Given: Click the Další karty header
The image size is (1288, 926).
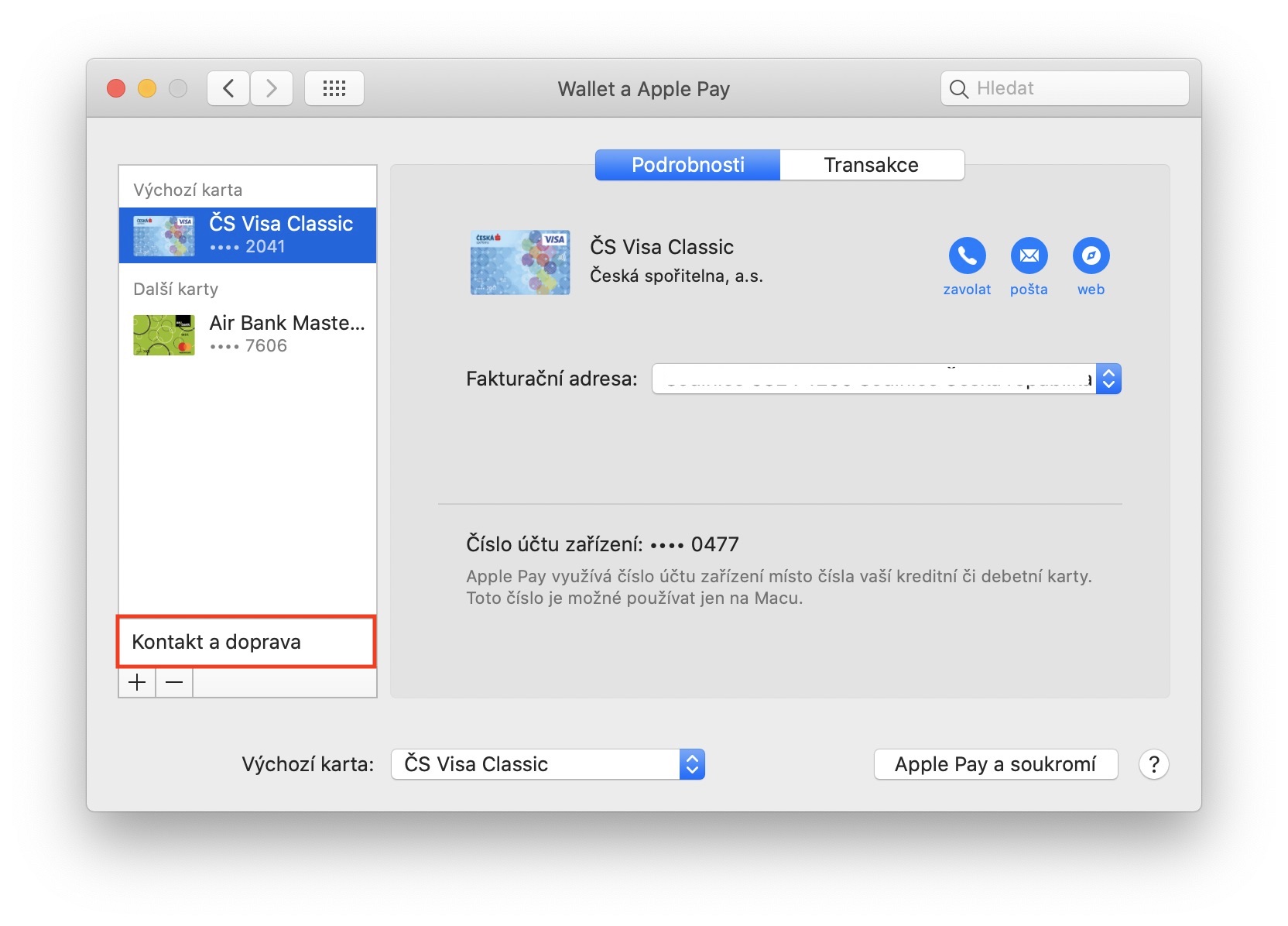Looking at the screenshot, I should [176, 289].
